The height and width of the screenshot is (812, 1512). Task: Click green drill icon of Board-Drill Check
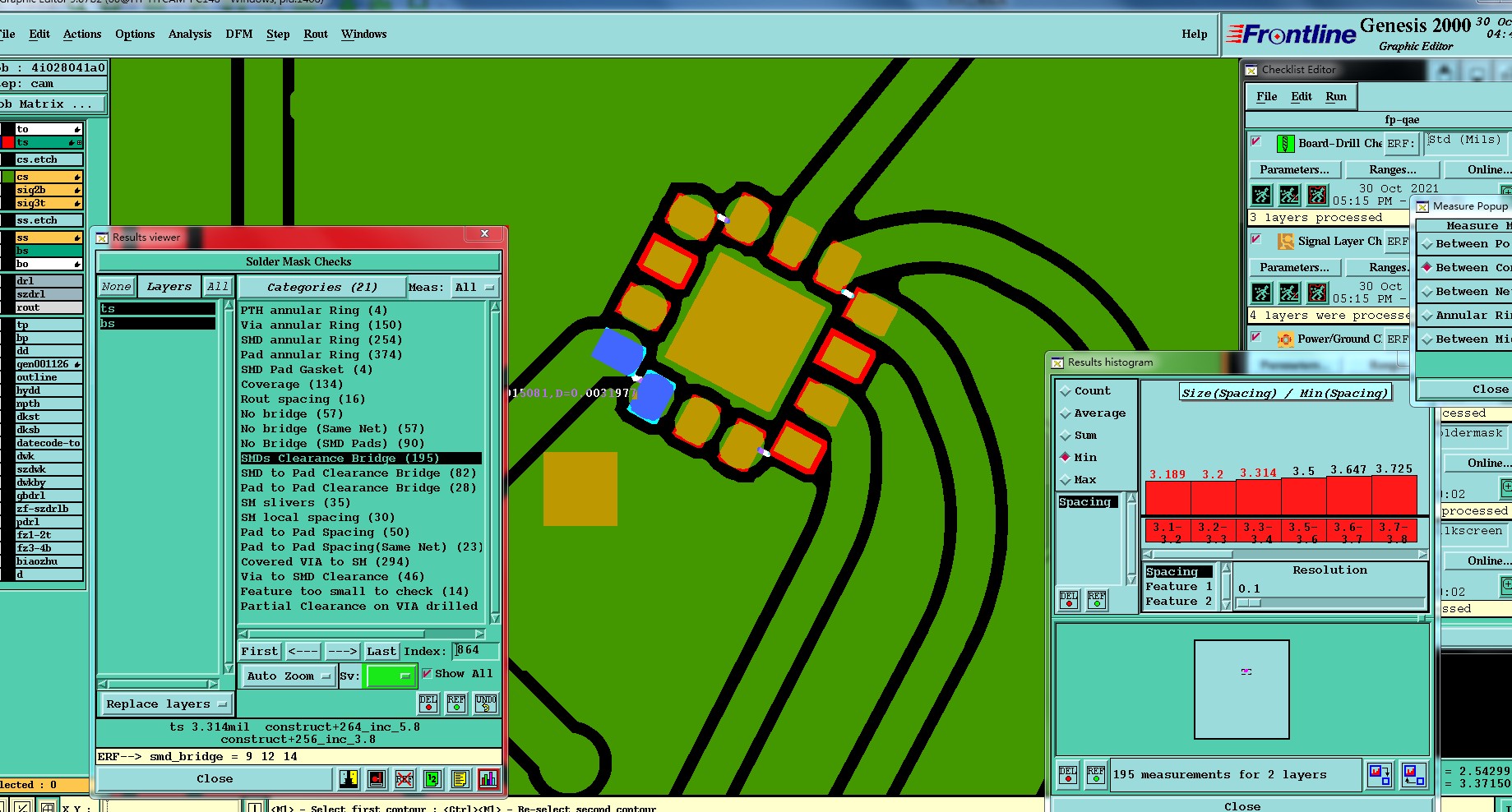[1285, 144]
